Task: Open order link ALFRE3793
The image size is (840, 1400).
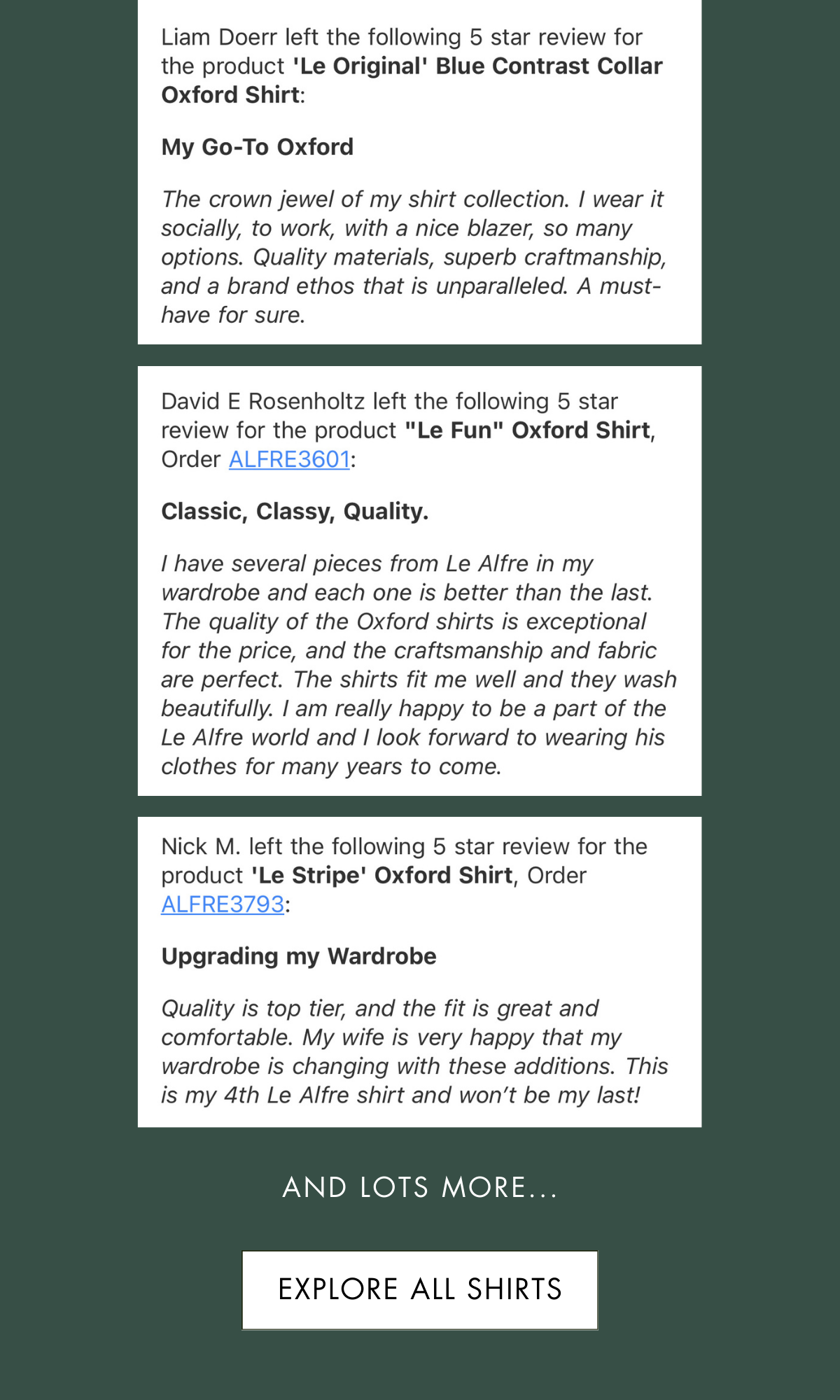Action: point(223,904)
